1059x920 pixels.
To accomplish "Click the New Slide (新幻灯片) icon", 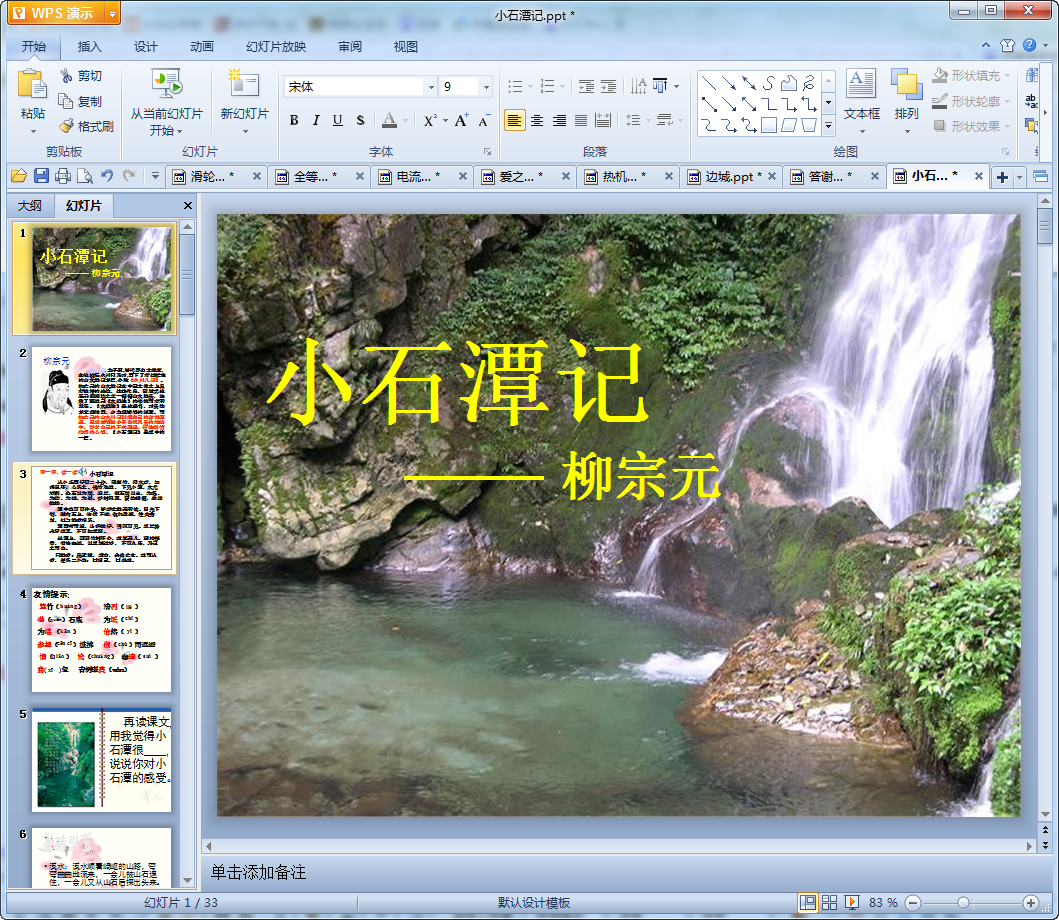I will 244,84.
